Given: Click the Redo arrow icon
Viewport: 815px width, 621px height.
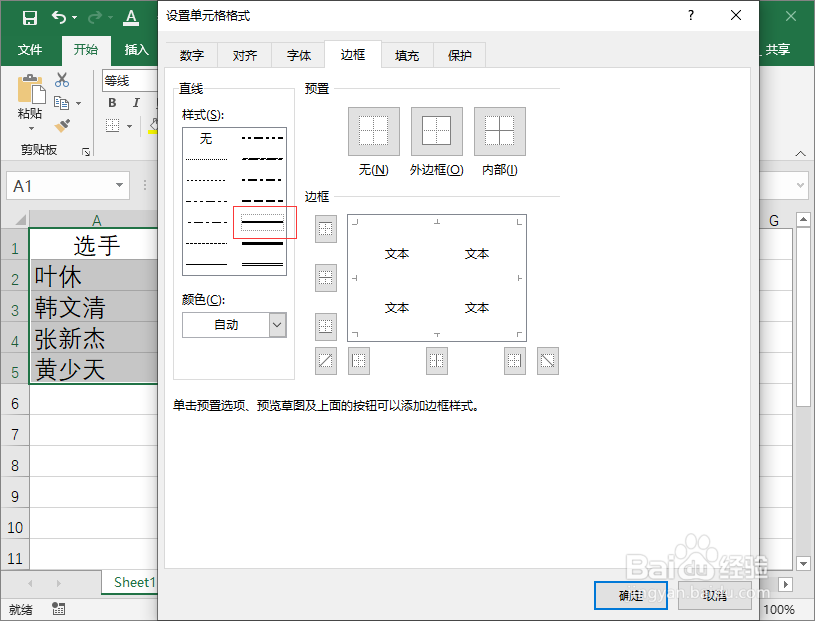Looking at the screenshot, I should 95,18.
